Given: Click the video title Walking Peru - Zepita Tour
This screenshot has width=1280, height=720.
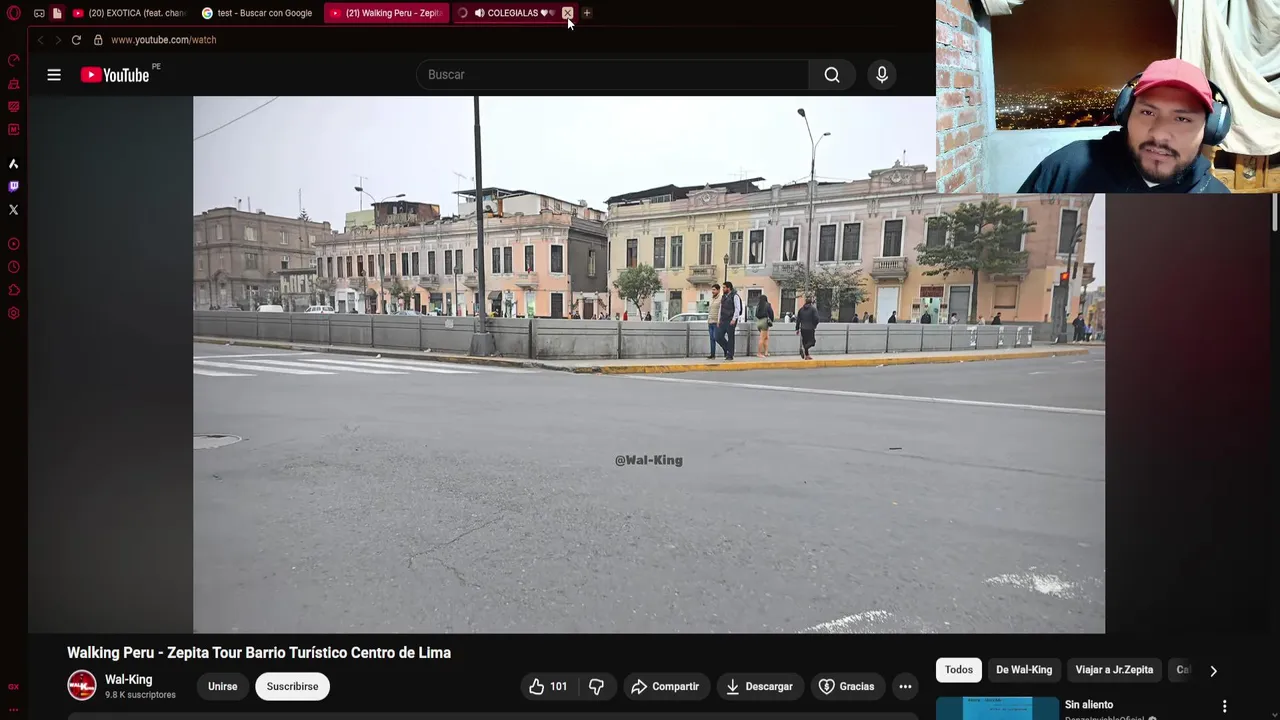Looking at the screenshot, I should click(259, 653).
